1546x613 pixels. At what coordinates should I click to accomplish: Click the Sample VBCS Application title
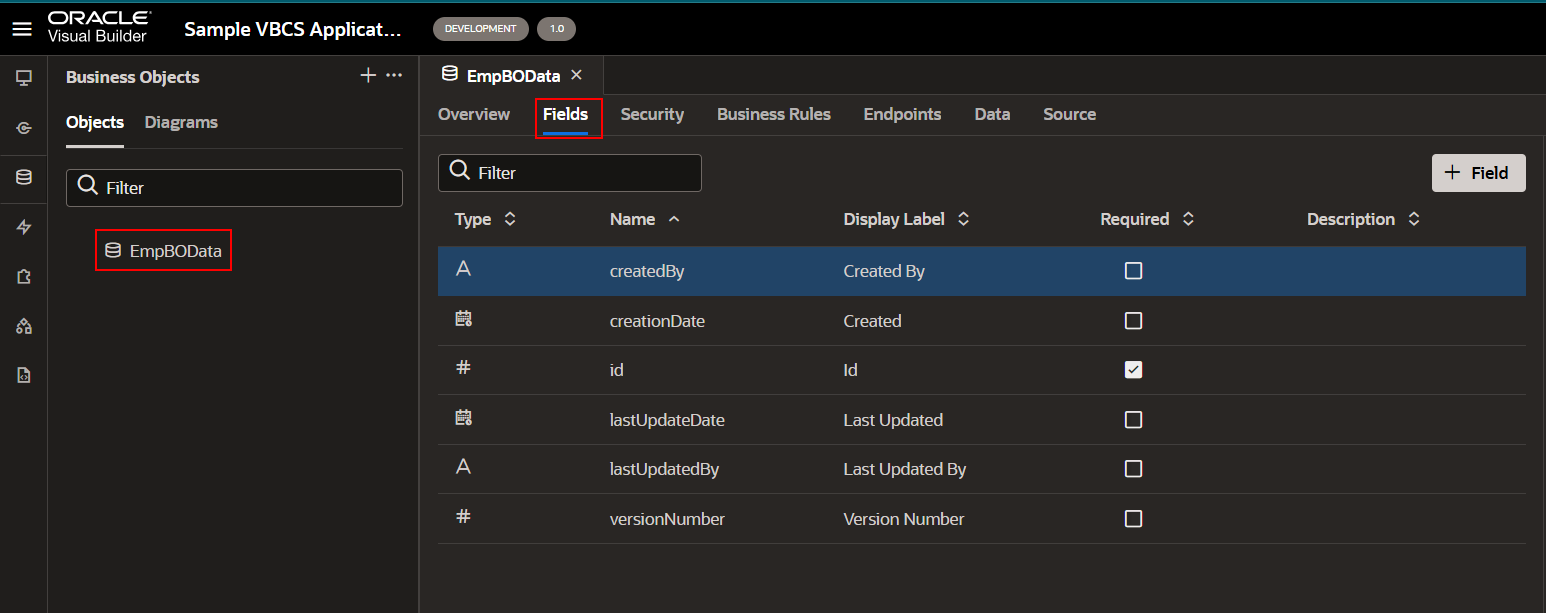(x=292, y=29)
